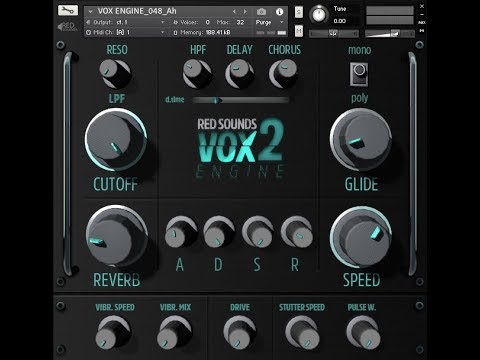Click the S sustain knob

pos(257,232)
